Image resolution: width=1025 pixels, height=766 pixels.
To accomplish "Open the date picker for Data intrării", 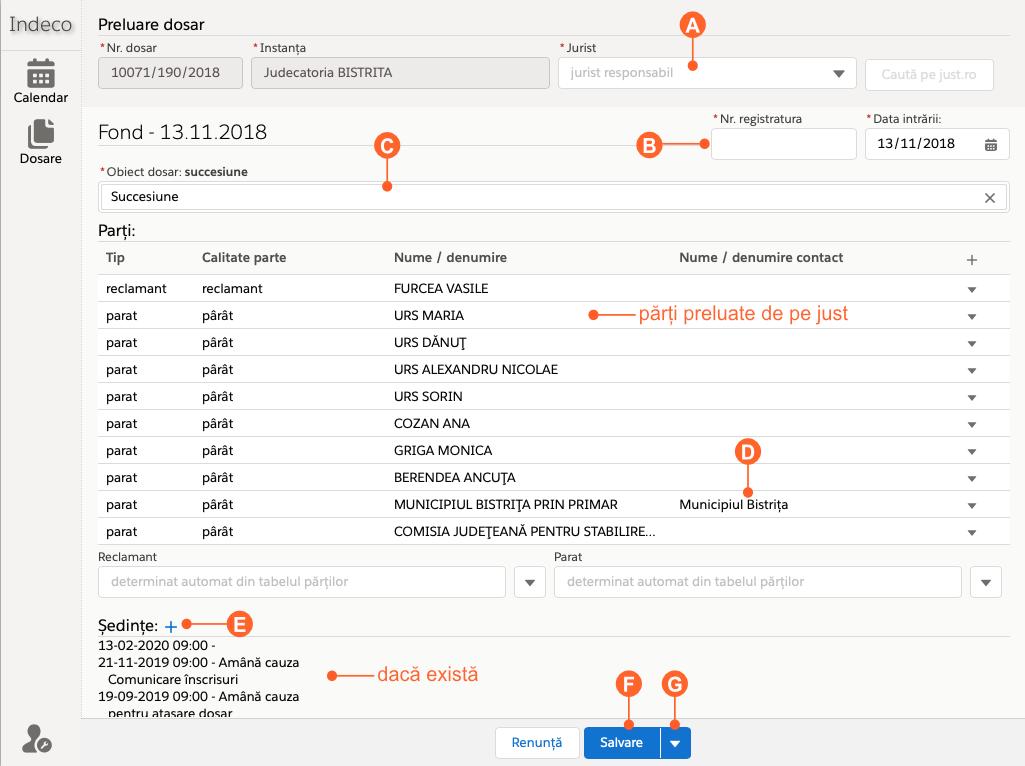I will 990,144.
